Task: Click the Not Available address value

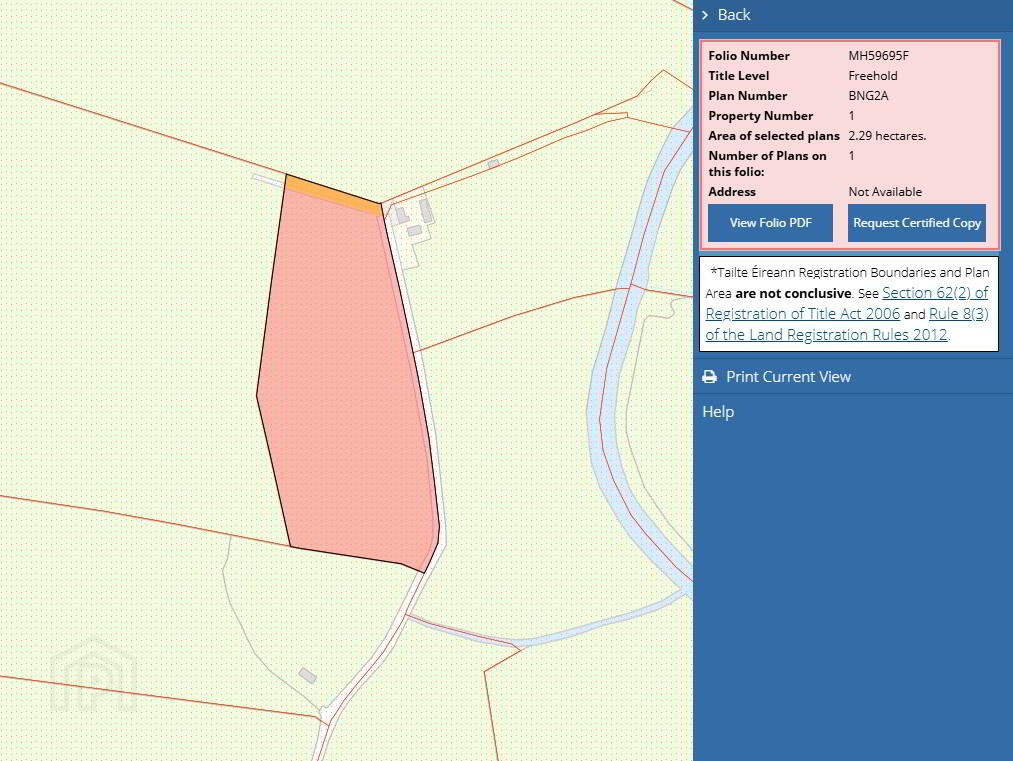Action: click(x=885, y=192)
